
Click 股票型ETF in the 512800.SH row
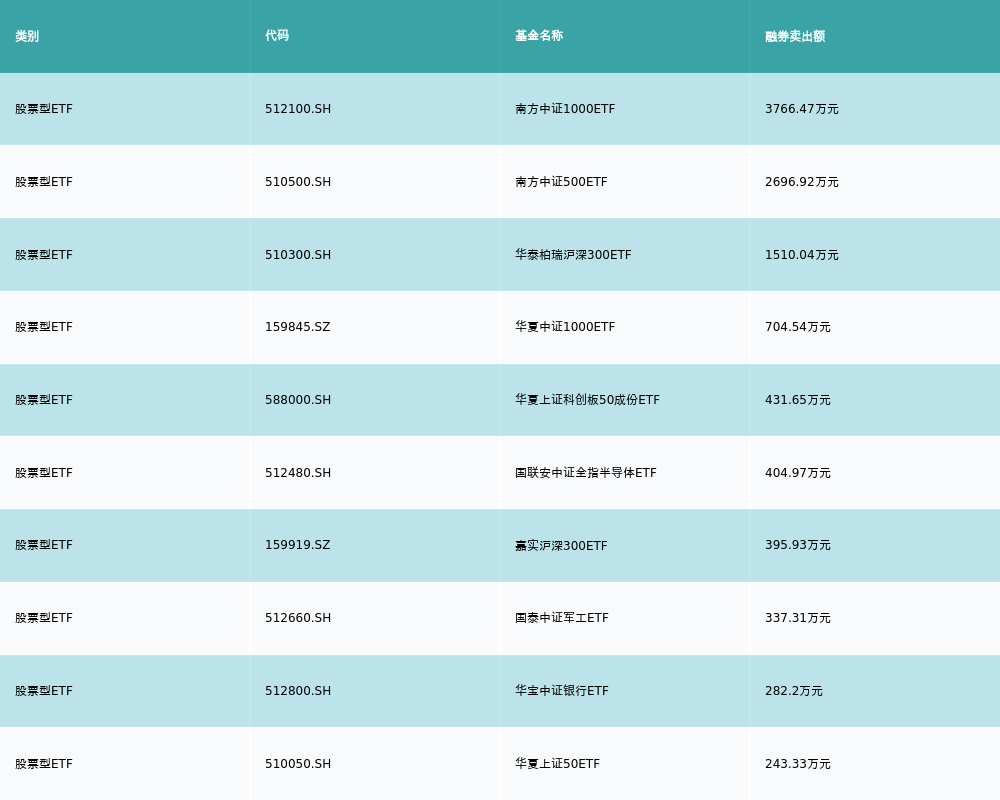[44, 691]
